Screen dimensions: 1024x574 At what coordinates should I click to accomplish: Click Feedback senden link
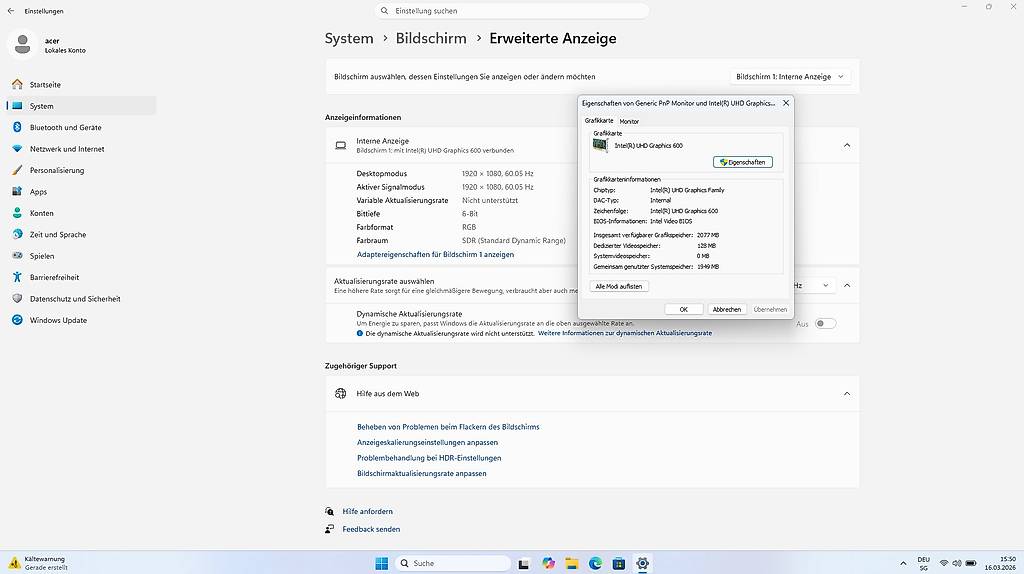[371, 529]
